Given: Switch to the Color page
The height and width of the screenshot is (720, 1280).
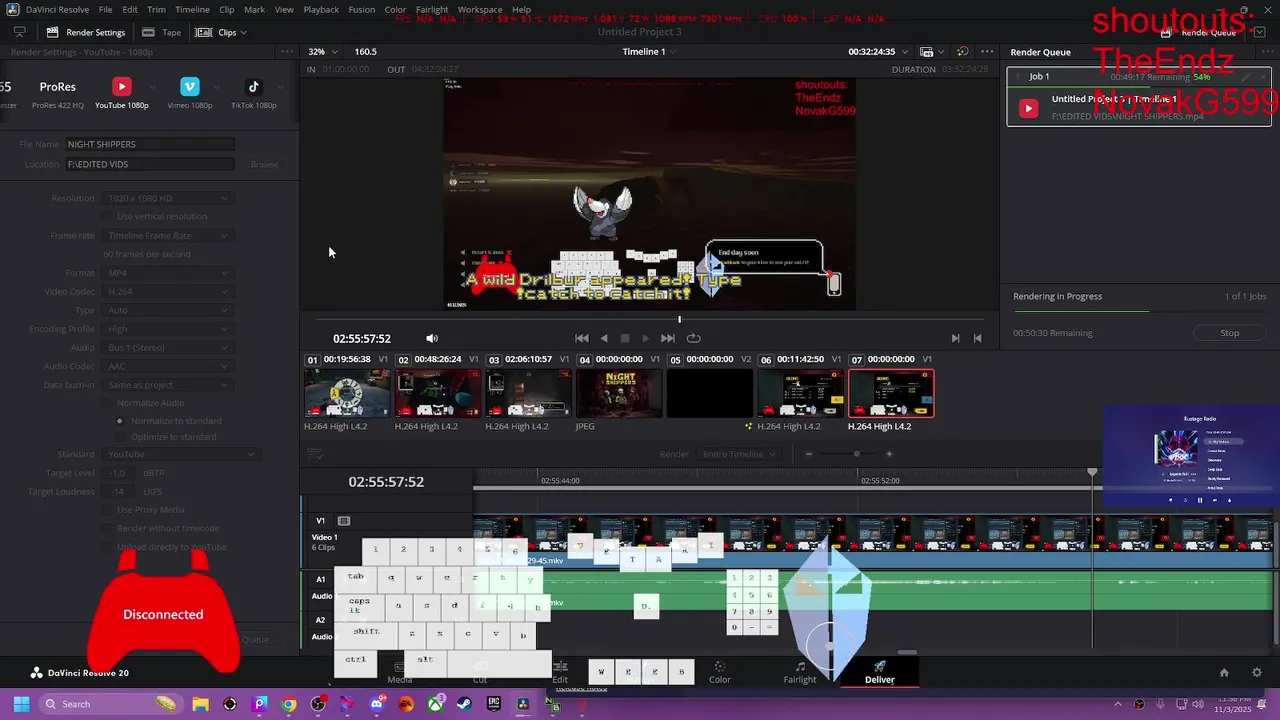Looking at the screenshot, I should point(720,672).
